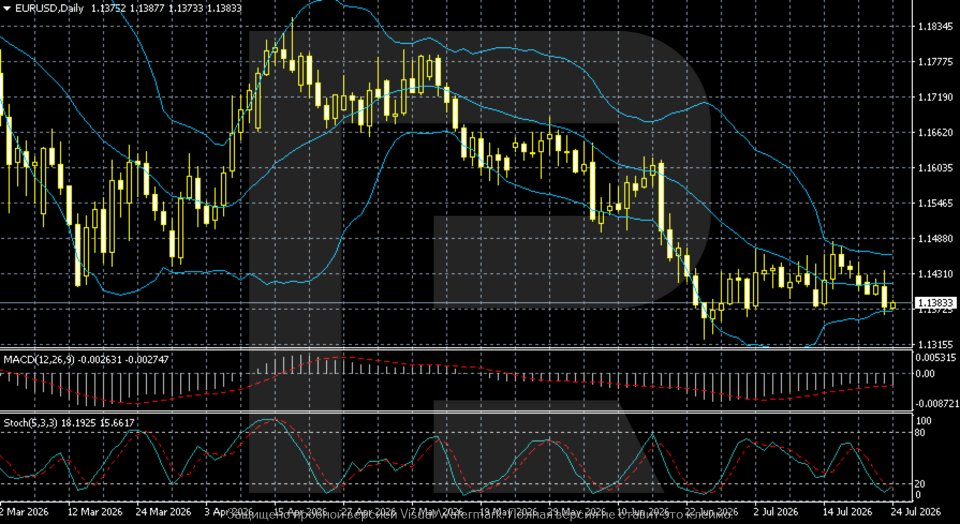Click the 1.14880 price axis value
This screenshot has height=524, width=960.
tap(935, 238)
